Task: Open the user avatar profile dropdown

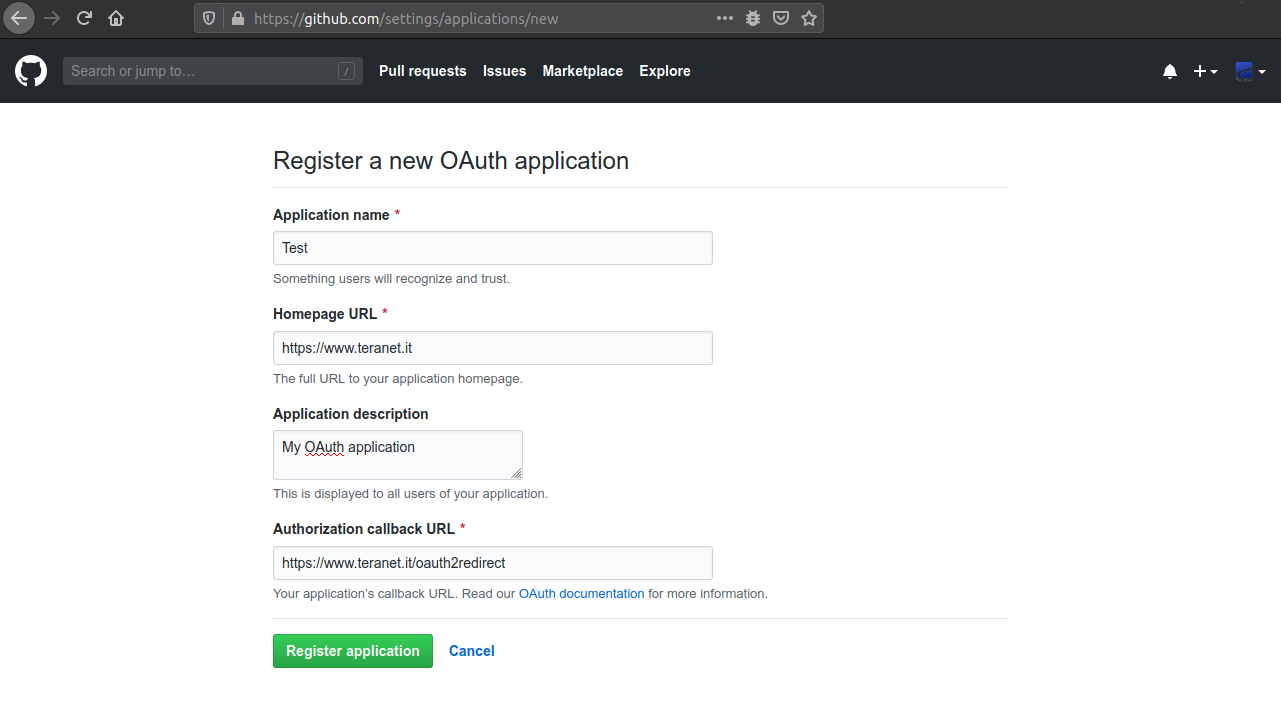Action: coord(1250,72)
